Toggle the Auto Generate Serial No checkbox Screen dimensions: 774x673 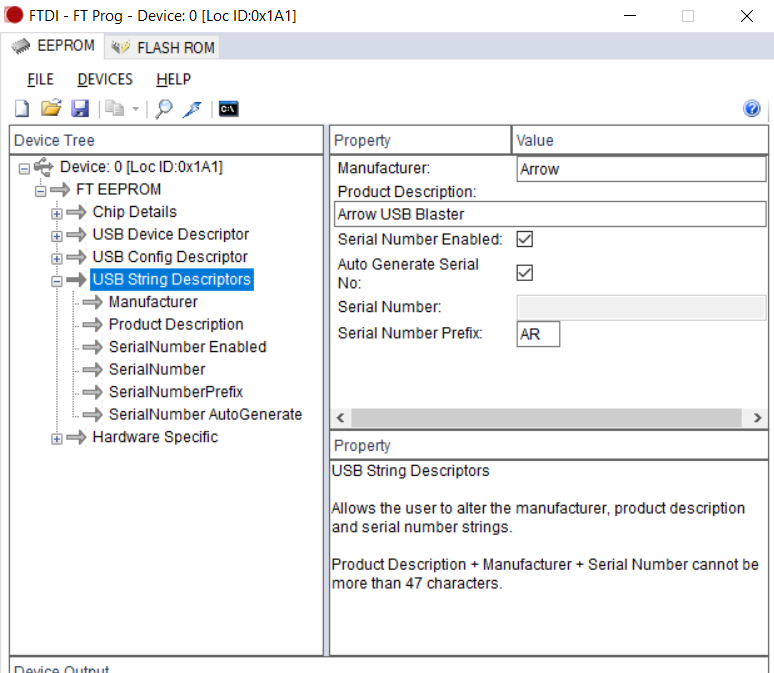click(524, 273)
